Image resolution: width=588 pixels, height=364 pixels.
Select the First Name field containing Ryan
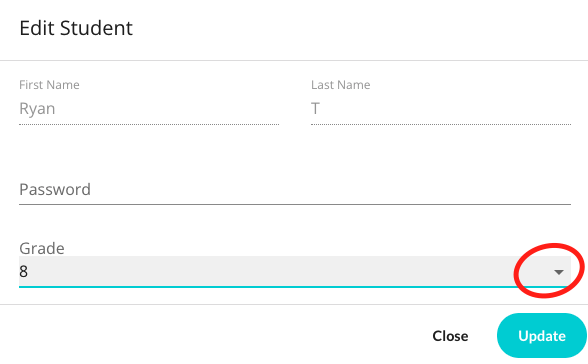coord(149,109)
